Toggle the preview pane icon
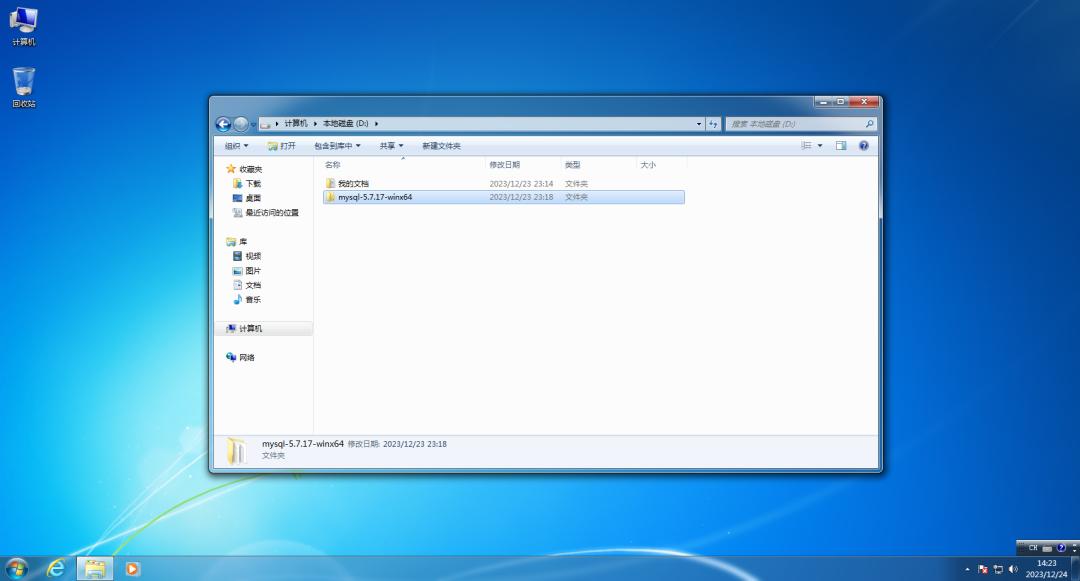 point(841,146)
